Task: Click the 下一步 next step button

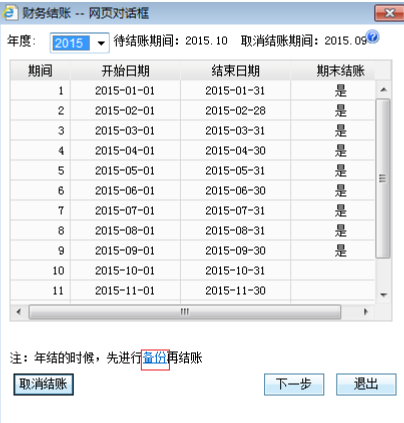Action: pos(294,384)
